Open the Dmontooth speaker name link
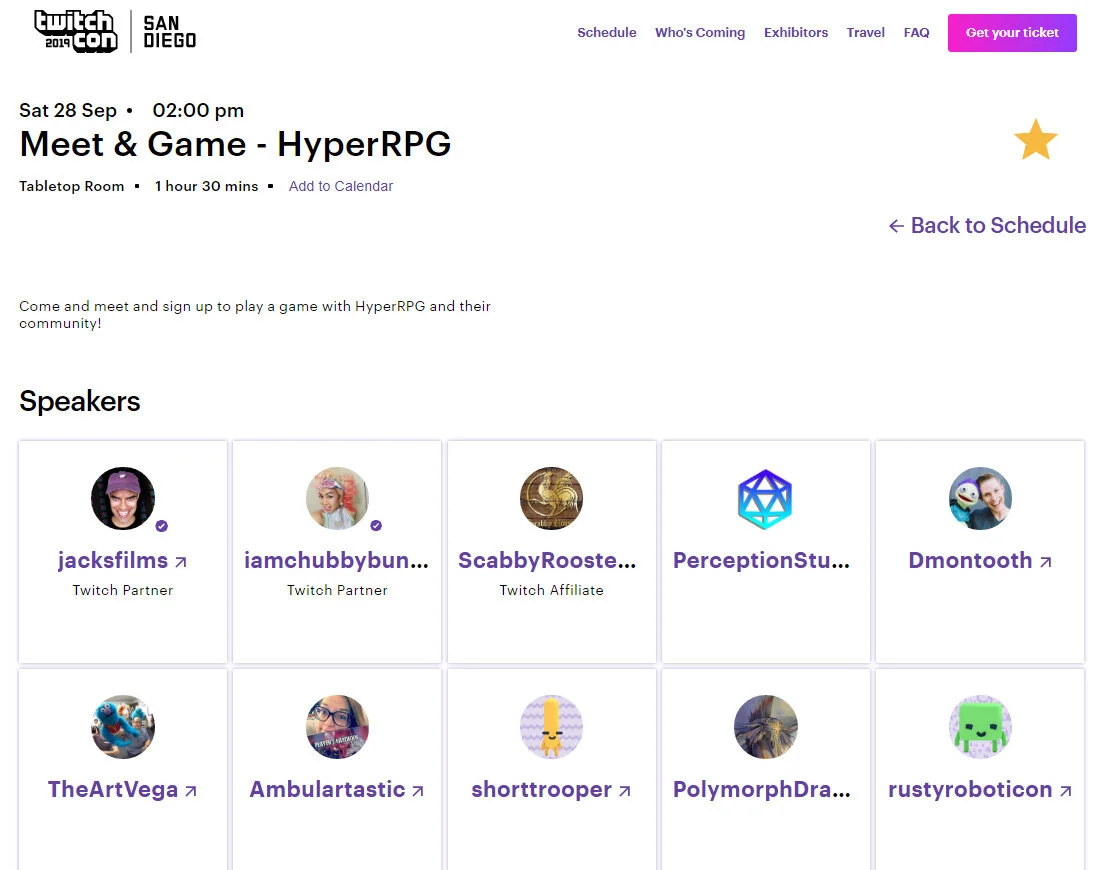1104x870 pixels. (970, 560)
